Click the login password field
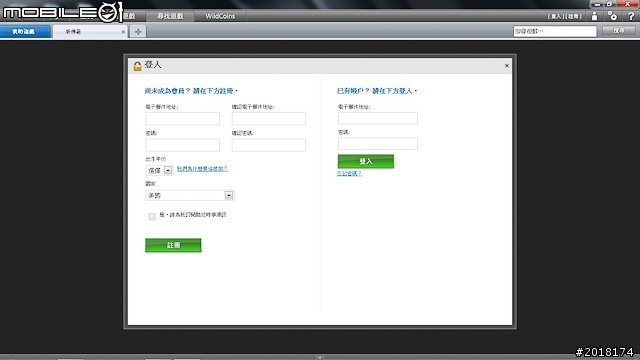This screenshot has width=640, height=360. tap(378, 144)
